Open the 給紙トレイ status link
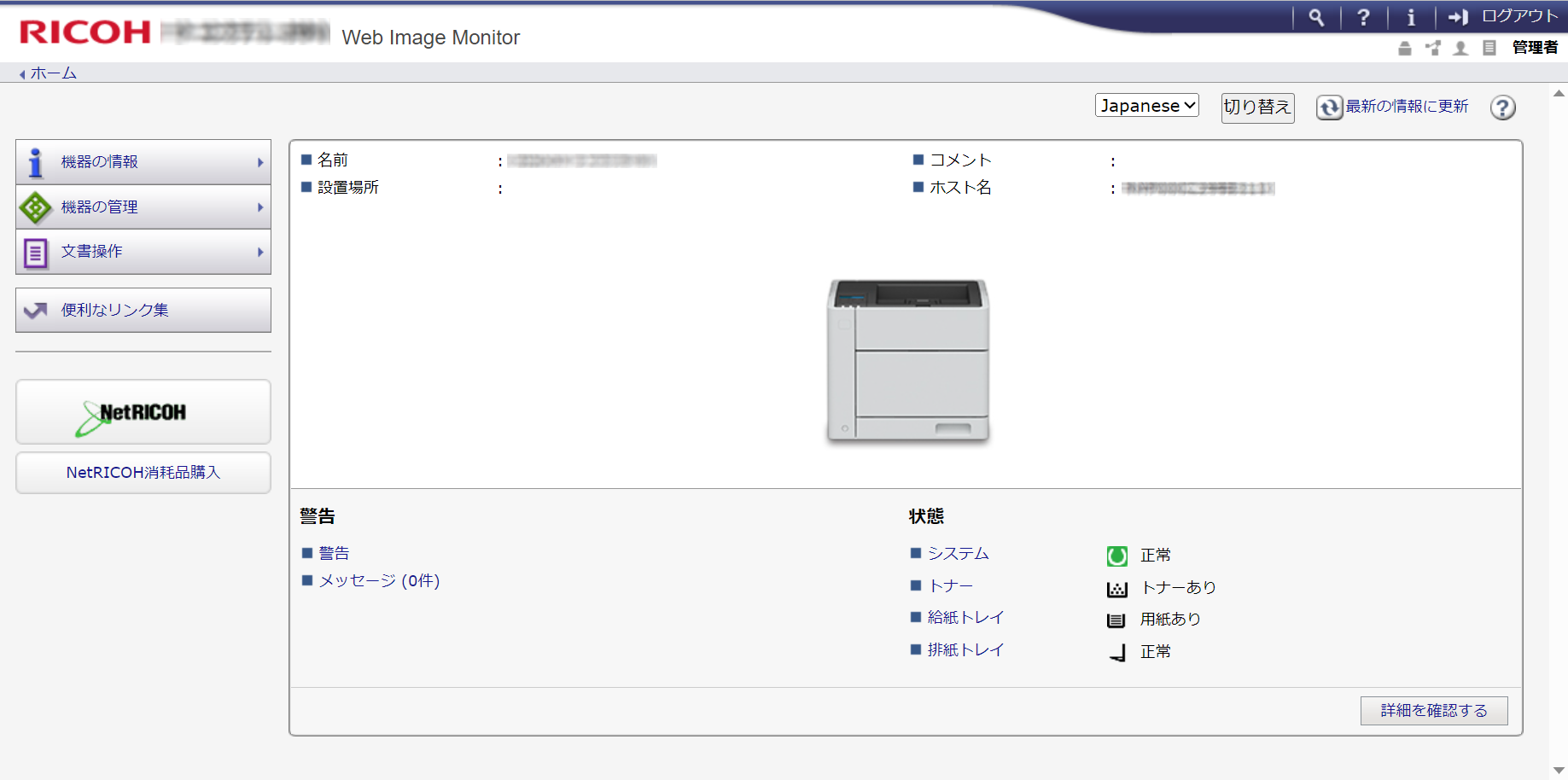The height and width of the screenshot is (780, 1568). click(x=965, y=618)
